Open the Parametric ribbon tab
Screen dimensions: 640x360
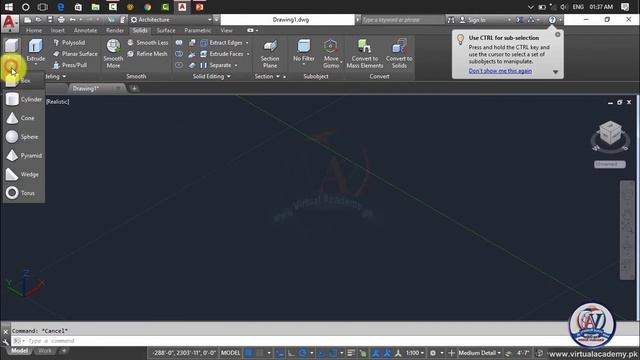pos(198,30)
